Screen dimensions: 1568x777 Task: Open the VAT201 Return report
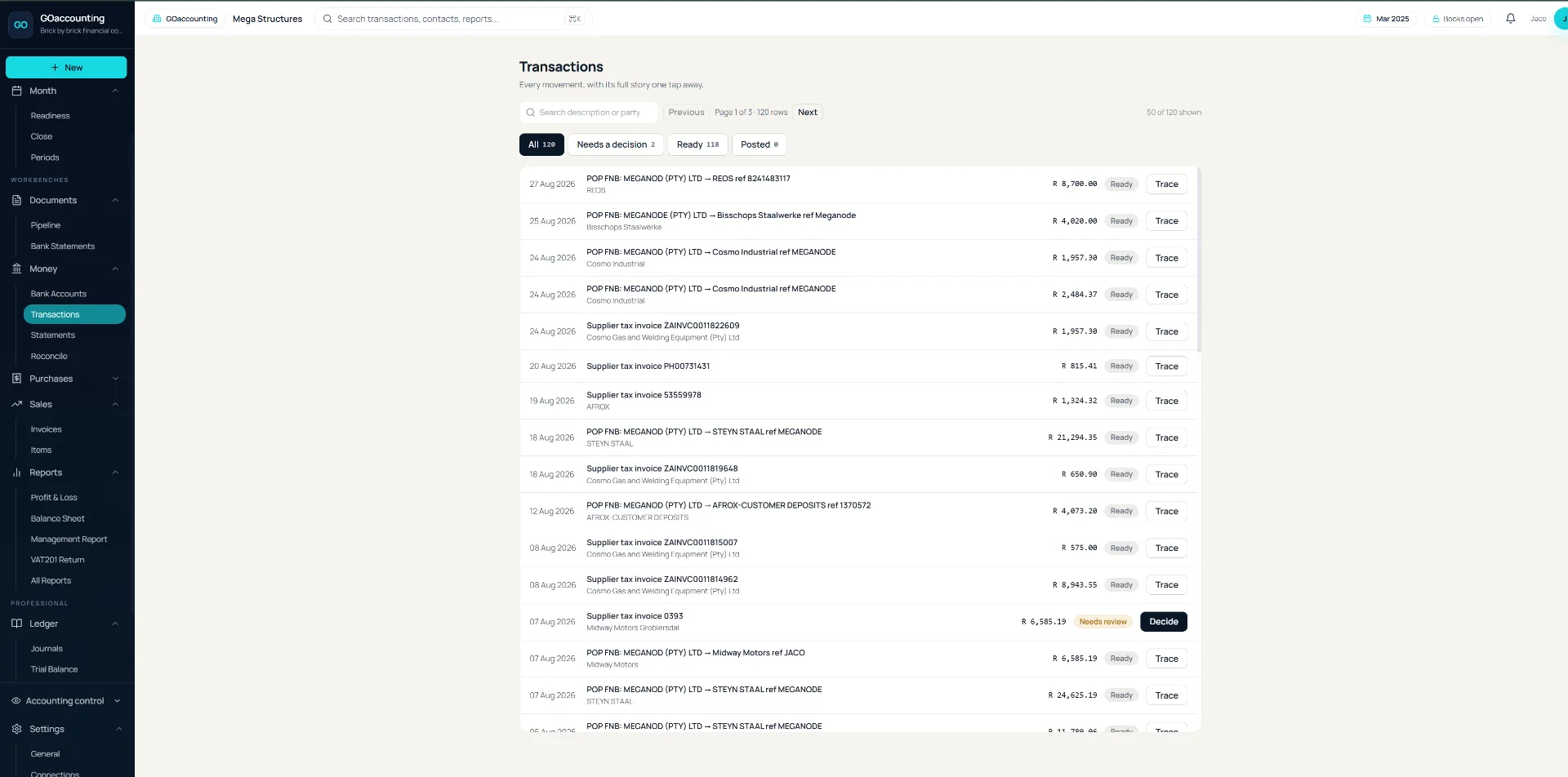(x=58, y=560)
